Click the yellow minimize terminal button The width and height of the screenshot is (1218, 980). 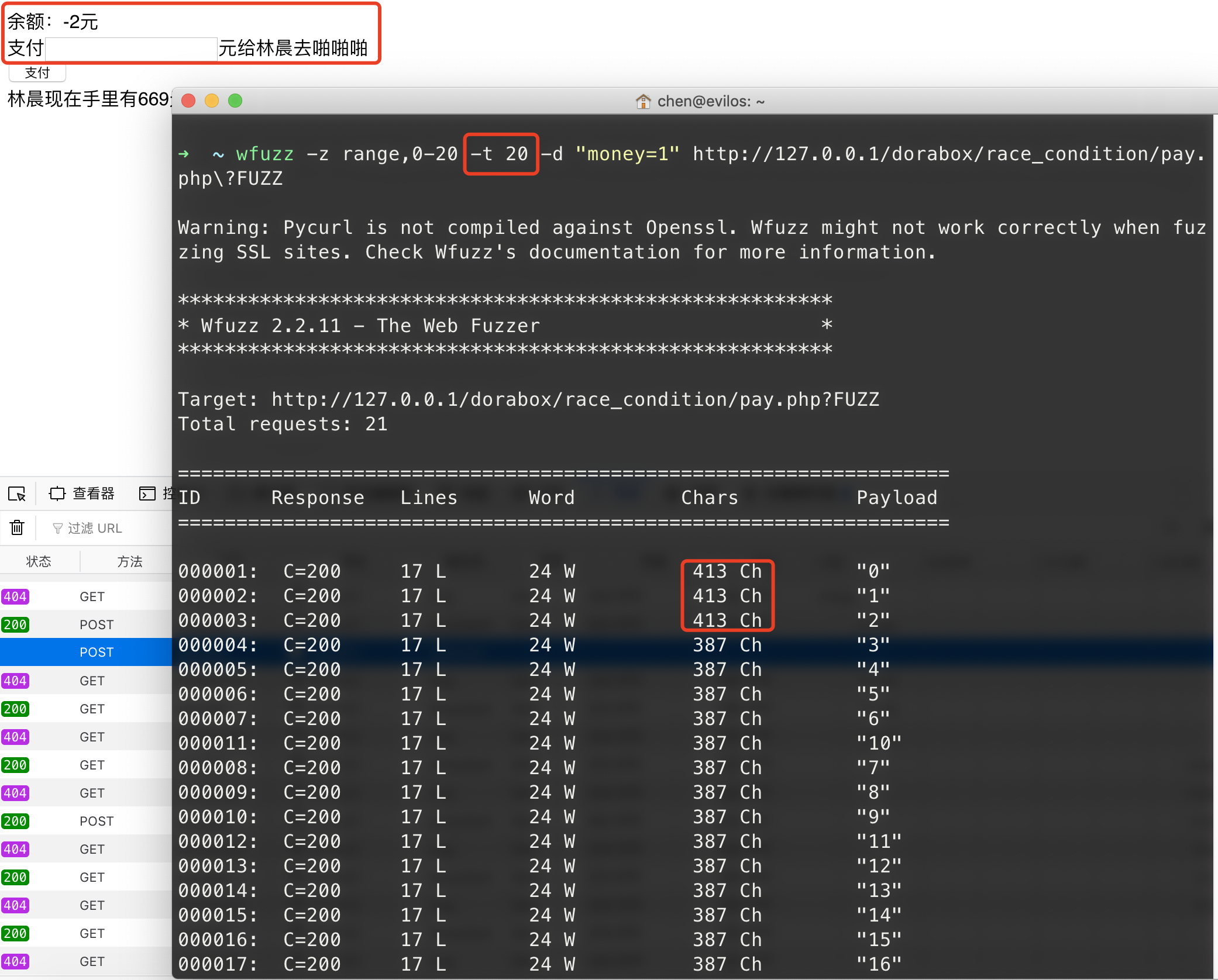pos(212,101)
